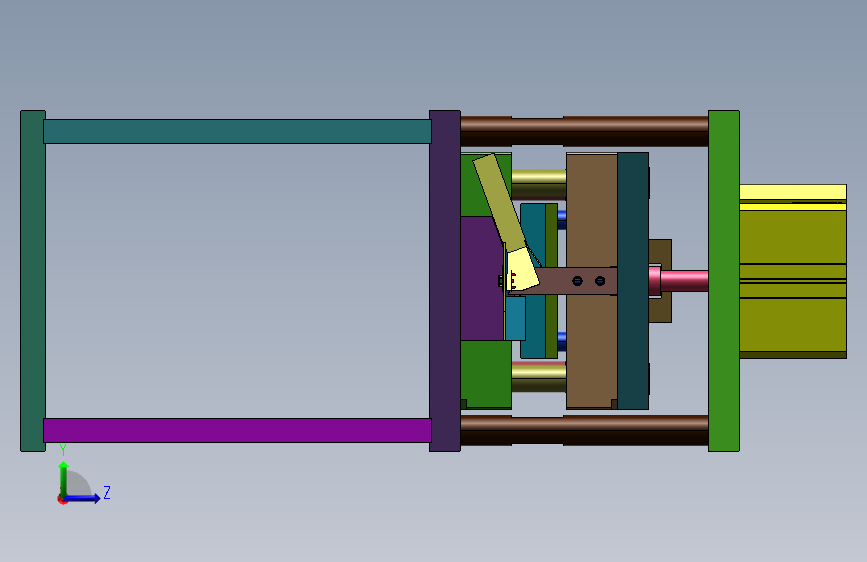The height and width of the screenshot is (562, 867).
Task: Select the purple block right of center plate
Action: [x=481, y=278]
